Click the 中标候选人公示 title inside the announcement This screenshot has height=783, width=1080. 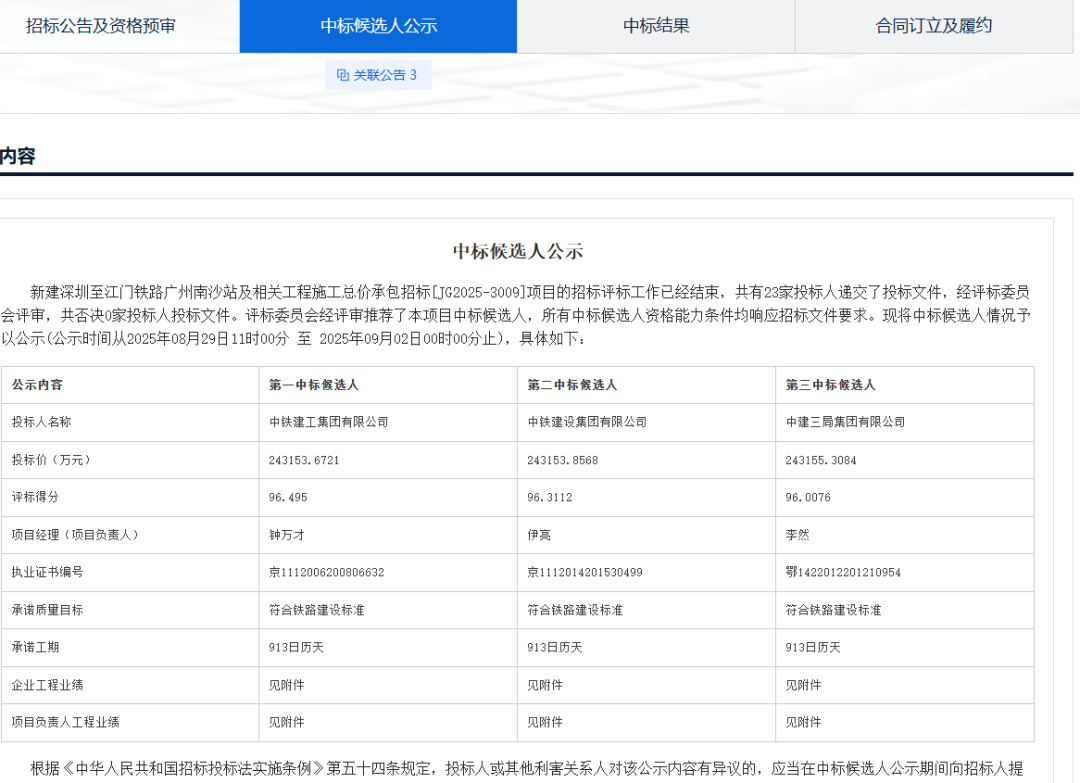[x=517, y=251]
